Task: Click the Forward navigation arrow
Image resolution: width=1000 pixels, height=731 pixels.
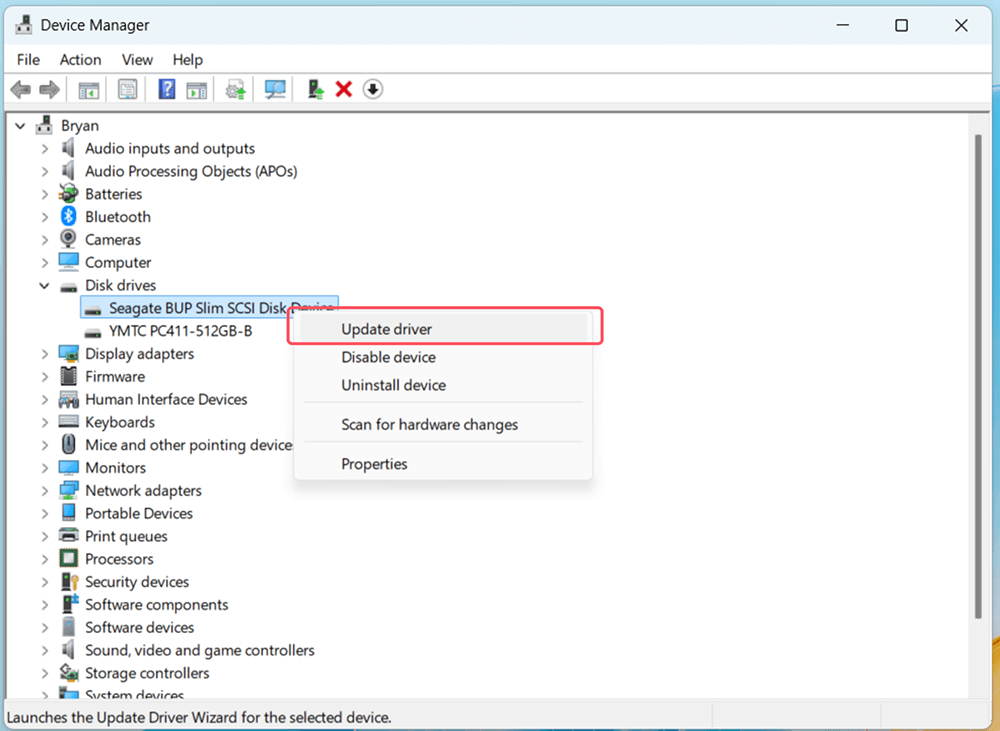Action: point(49,89)
